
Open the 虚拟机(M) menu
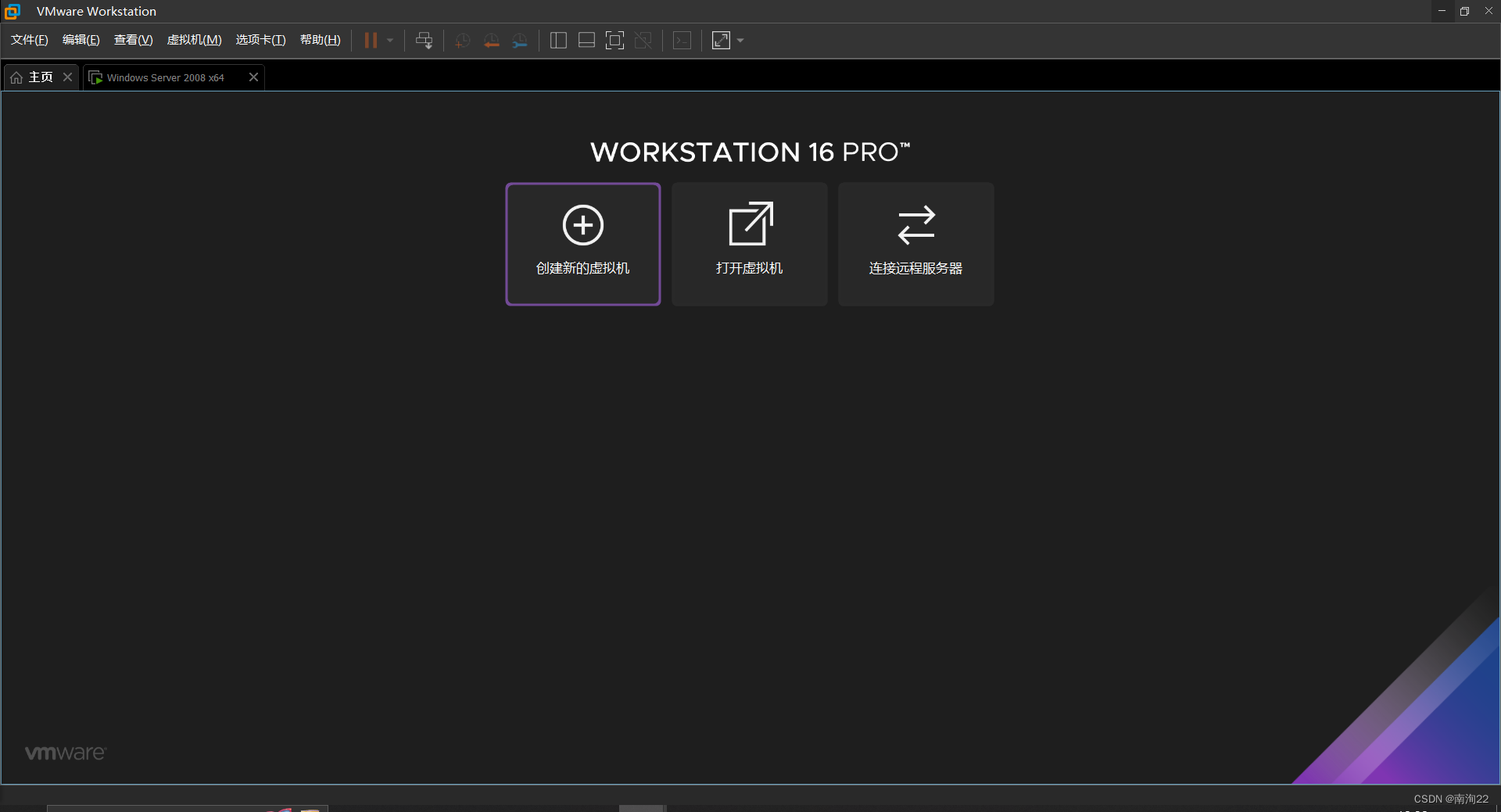(x=195, y=40)
